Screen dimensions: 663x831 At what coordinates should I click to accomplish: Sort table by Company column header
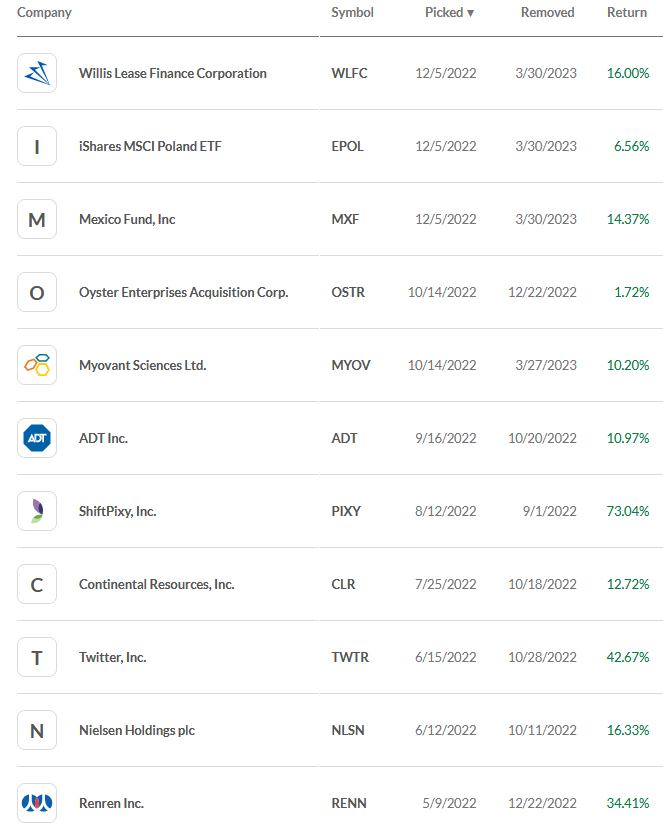(44, 13)
